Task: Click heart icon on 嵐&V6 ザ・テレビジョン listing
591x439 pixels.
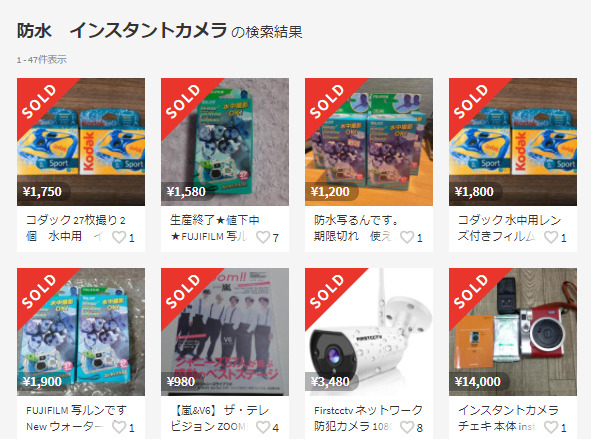Action: tap(263, 427)
